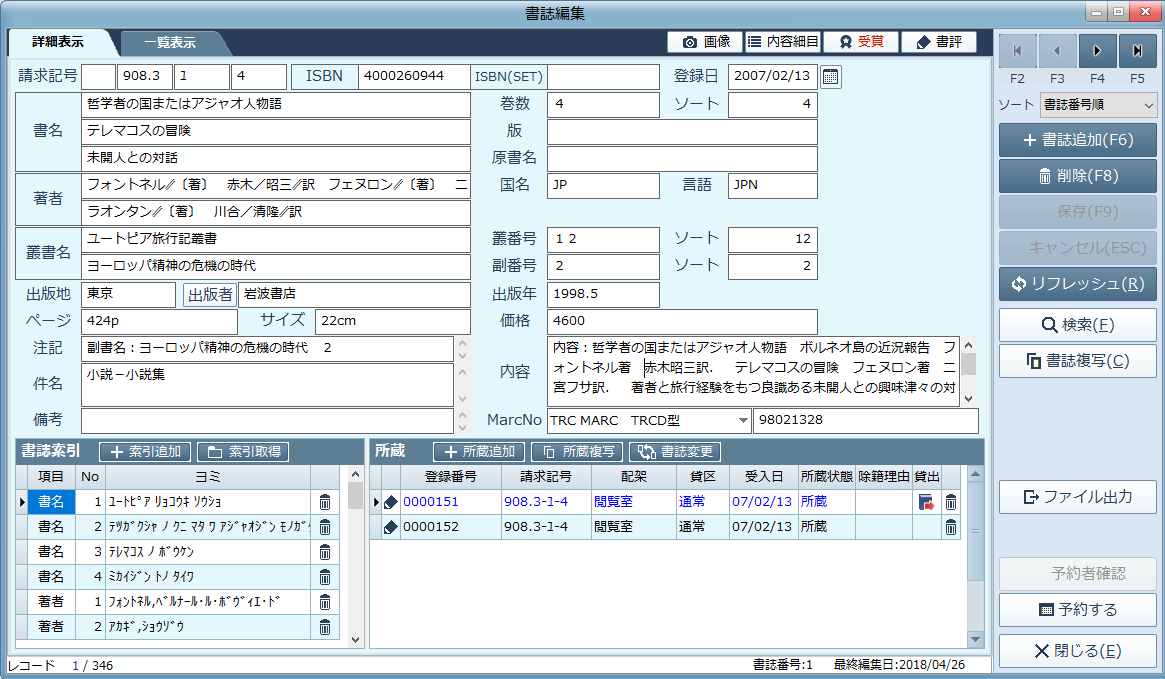Delete index row 書名 1 trash icon

coord(325,502)
